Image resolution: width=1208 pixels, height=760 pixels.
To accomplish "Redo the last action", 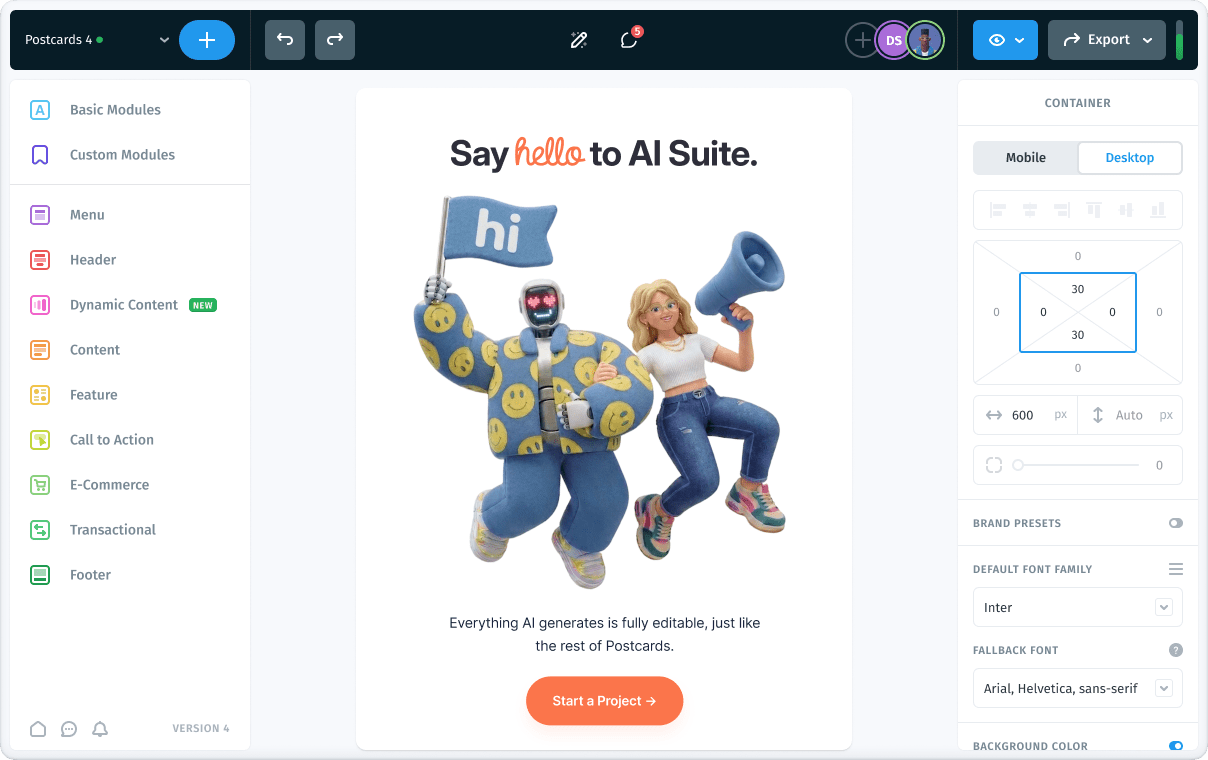I will [335, 40].
